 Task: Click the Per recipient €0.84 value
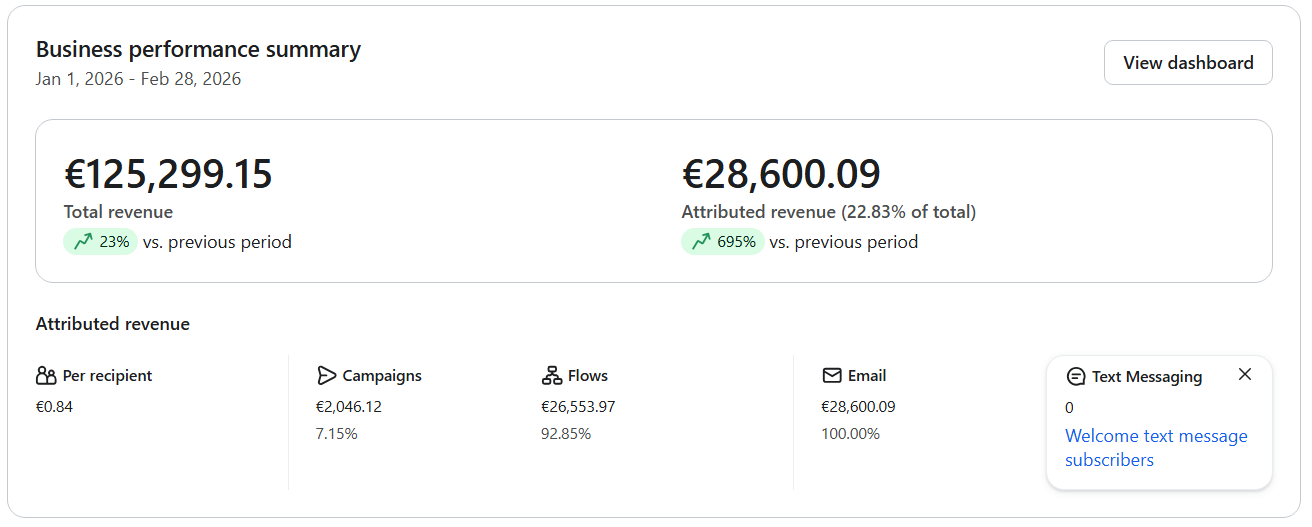tap(54, 407)
